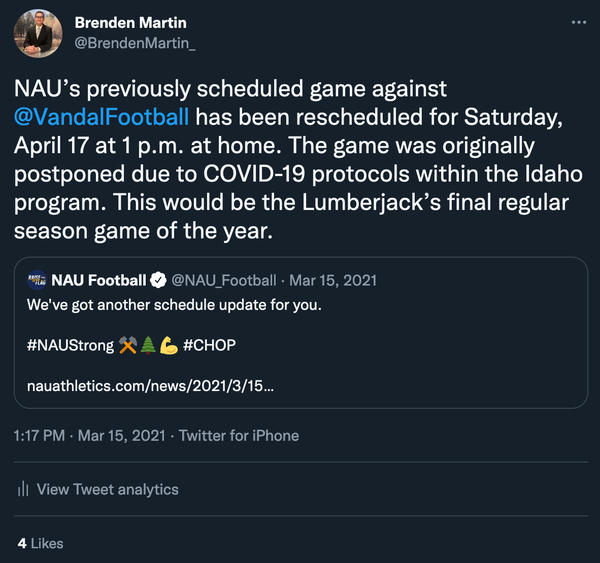This screenshot has height=563, width=600.
Task: Click the Twitter for iPhone source label
Action: tap(238, 435)
